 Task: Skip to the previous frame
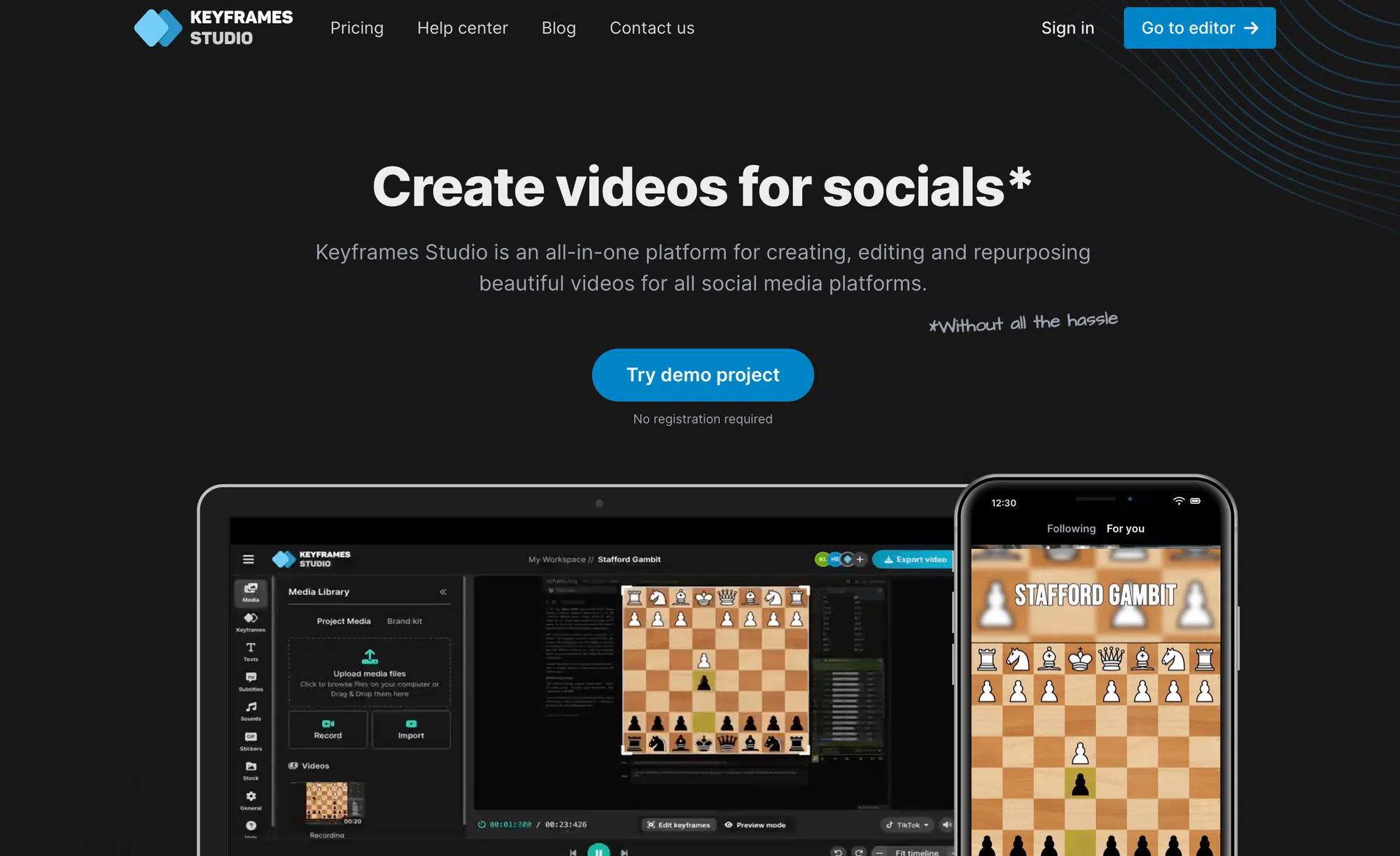573,852
